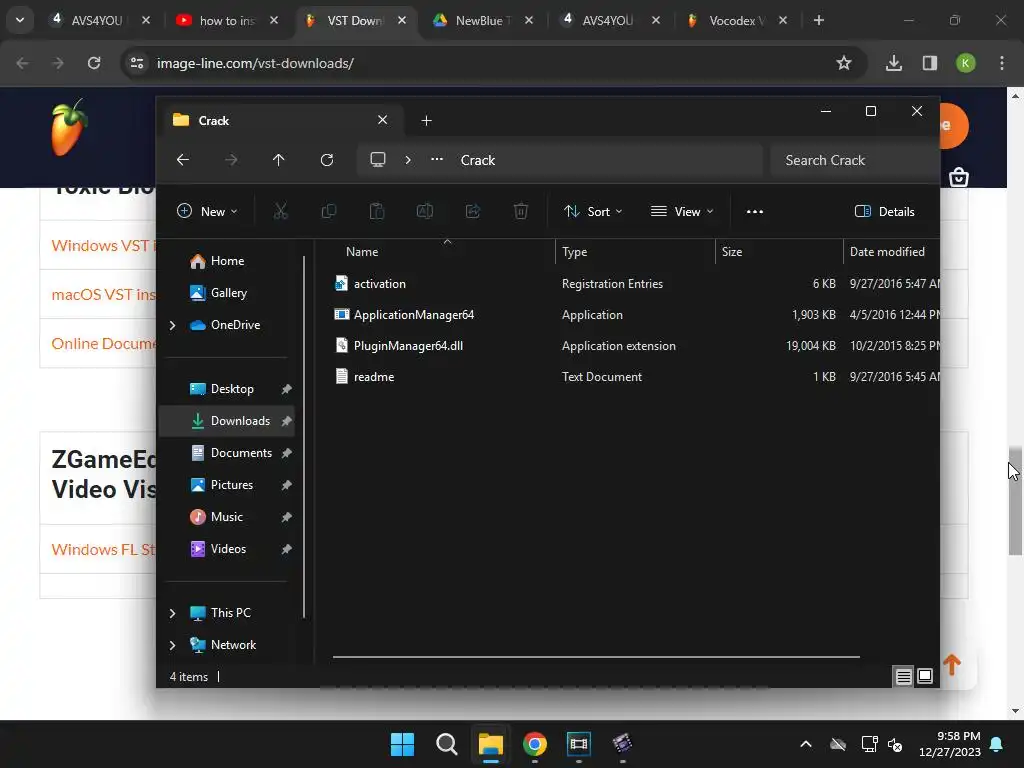The width and height of the screenshot is (1024, 768).
Task: Click the Delete trash icon in Explorer toolbar
Action: (x=520, y=211)
